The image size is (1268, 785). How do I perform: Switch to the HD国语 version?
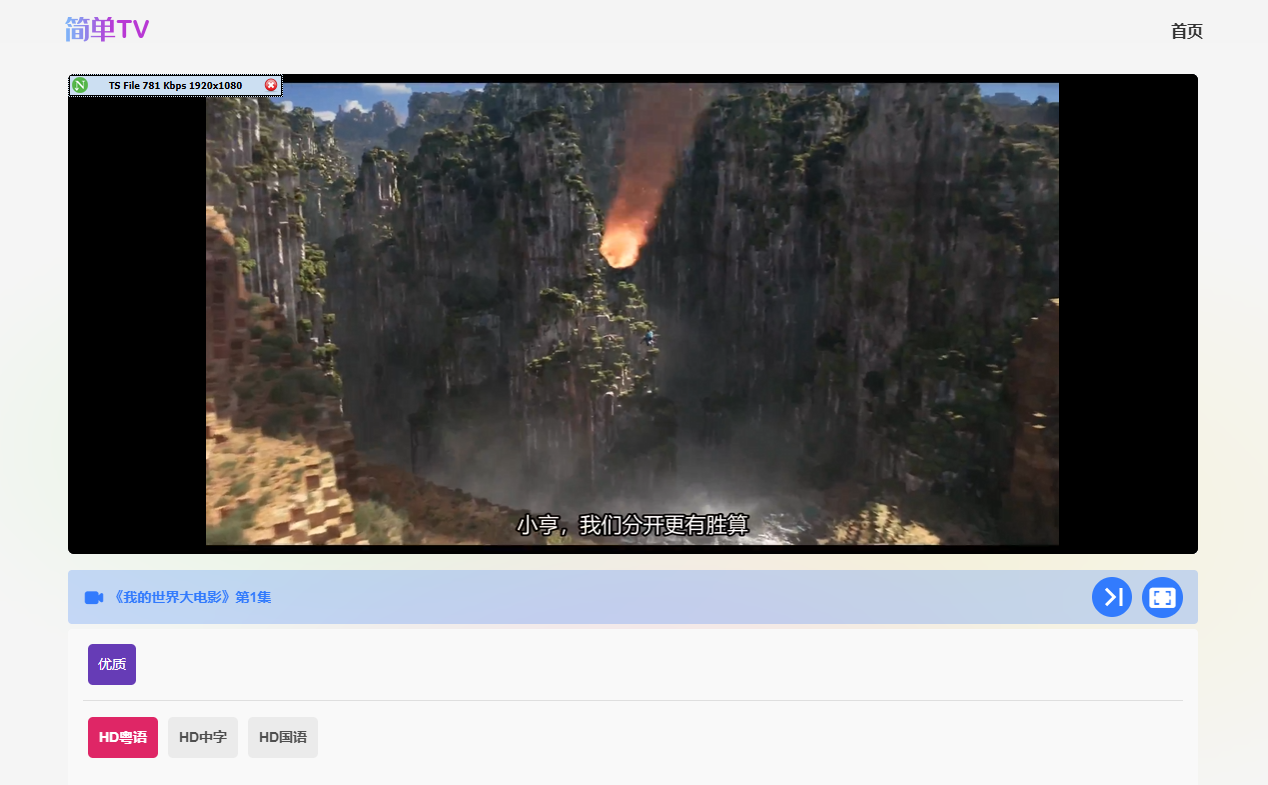283,737
